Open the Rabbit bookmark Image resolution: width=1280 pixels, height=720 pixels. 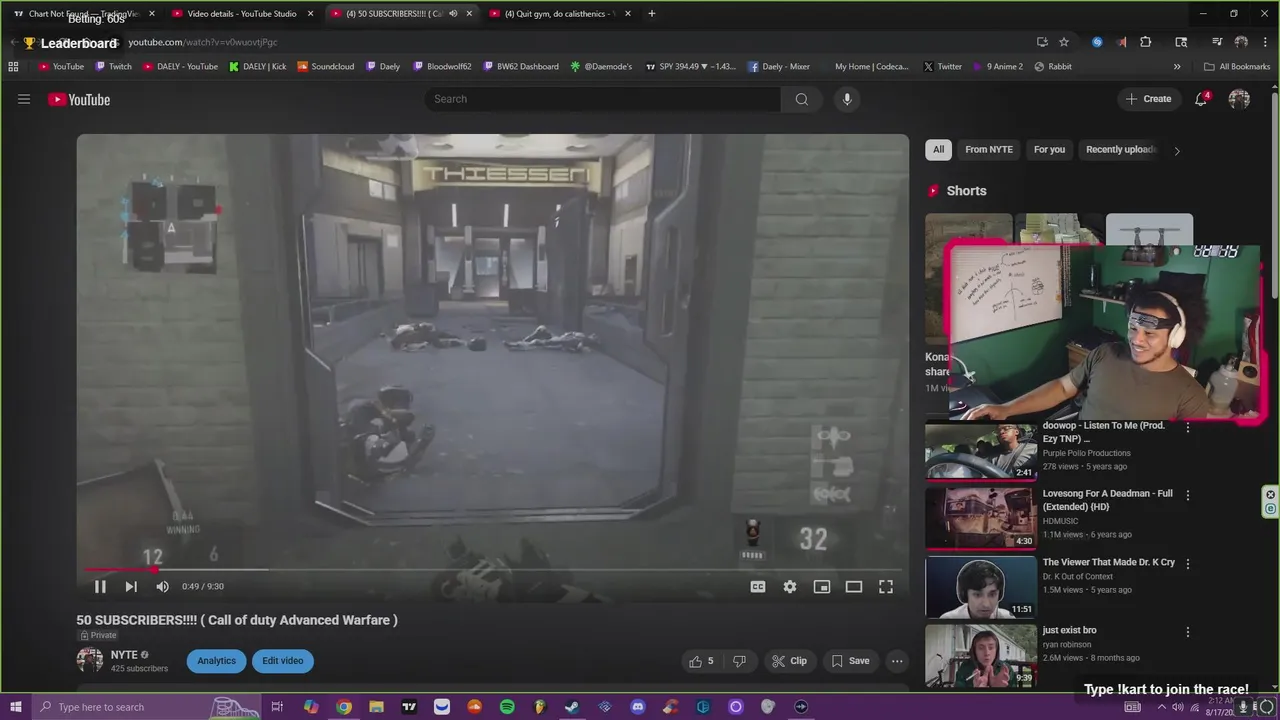point(1053,67)
